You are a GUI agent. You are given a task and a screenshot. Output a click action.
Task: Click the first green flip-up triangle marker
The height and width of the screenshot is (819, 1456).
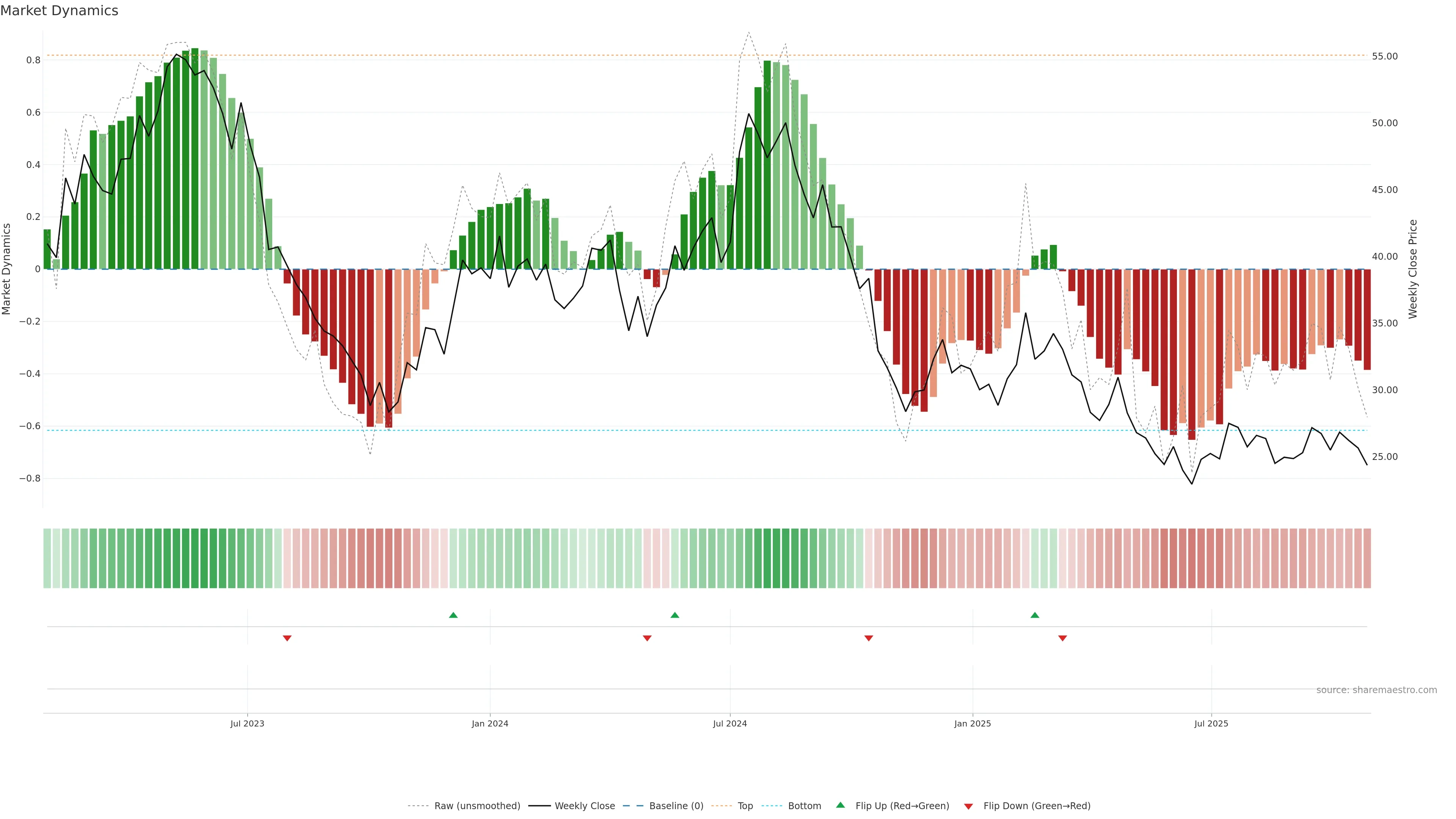click(453, 615)
